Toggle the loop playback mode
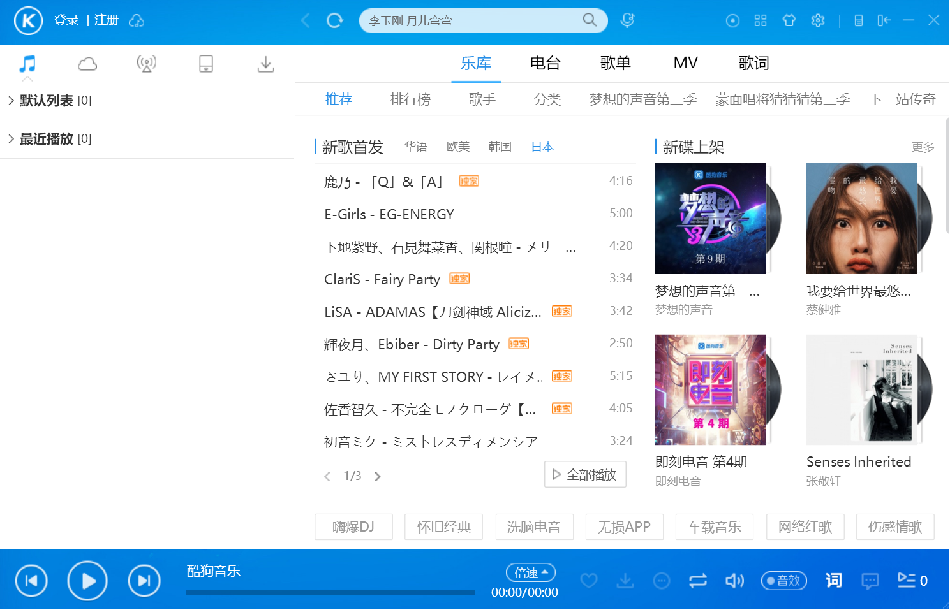Viewport: 949px width, 609px height. pos(698,581)
